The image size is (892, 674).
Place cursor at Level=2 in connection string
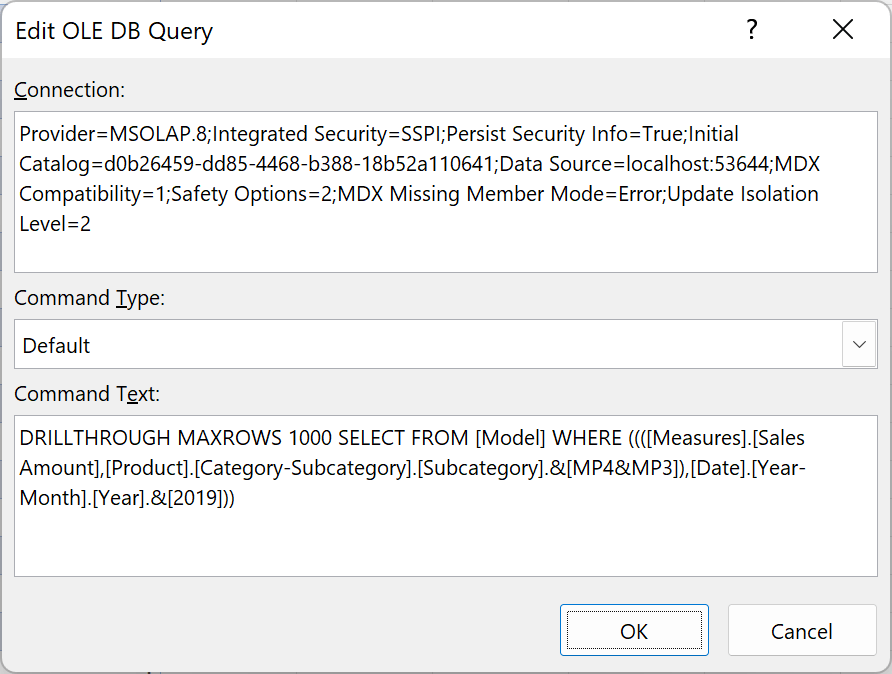[55, 224]
